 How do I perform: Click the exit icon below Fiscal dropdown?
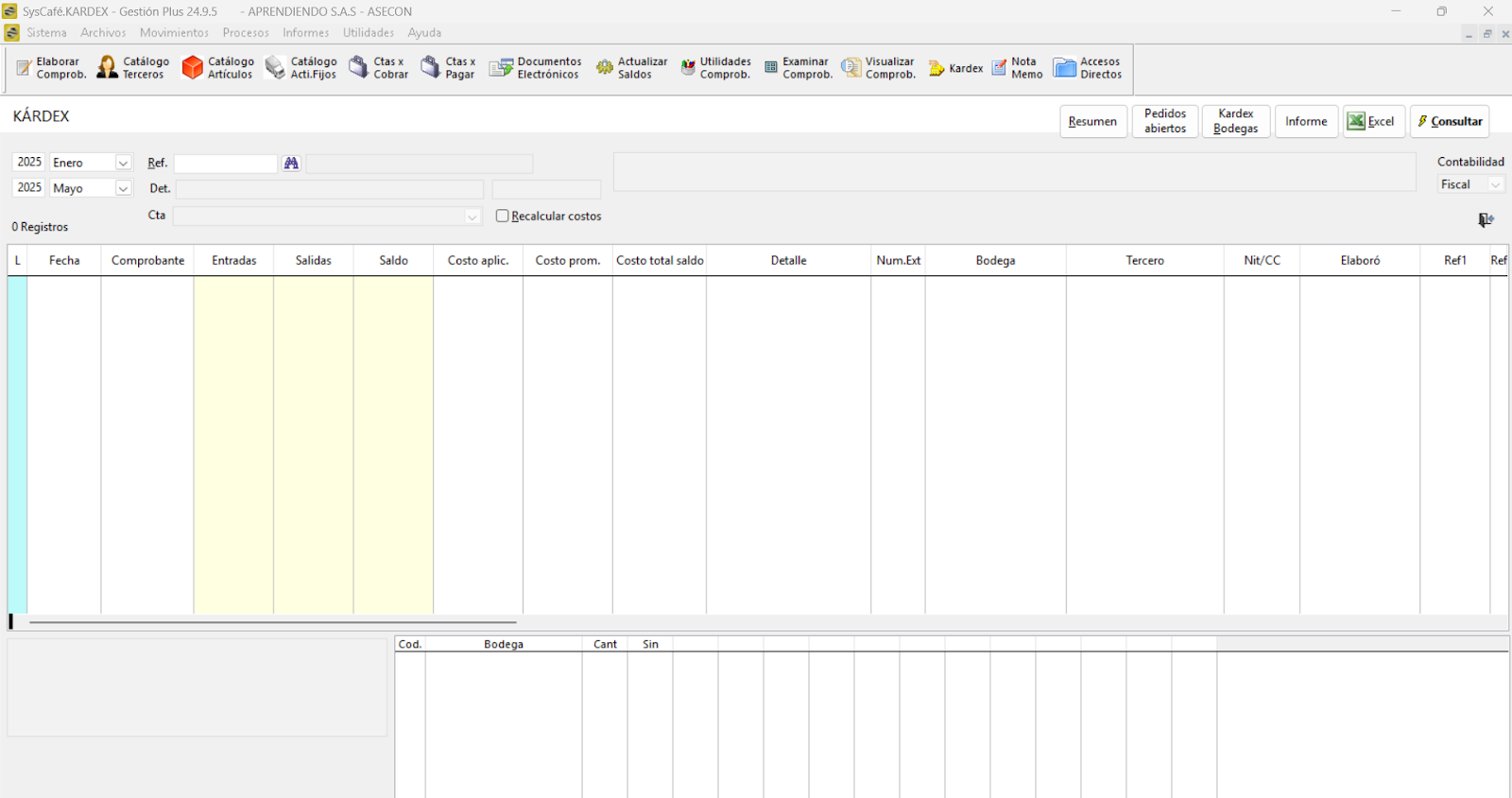pos(1486,220)
